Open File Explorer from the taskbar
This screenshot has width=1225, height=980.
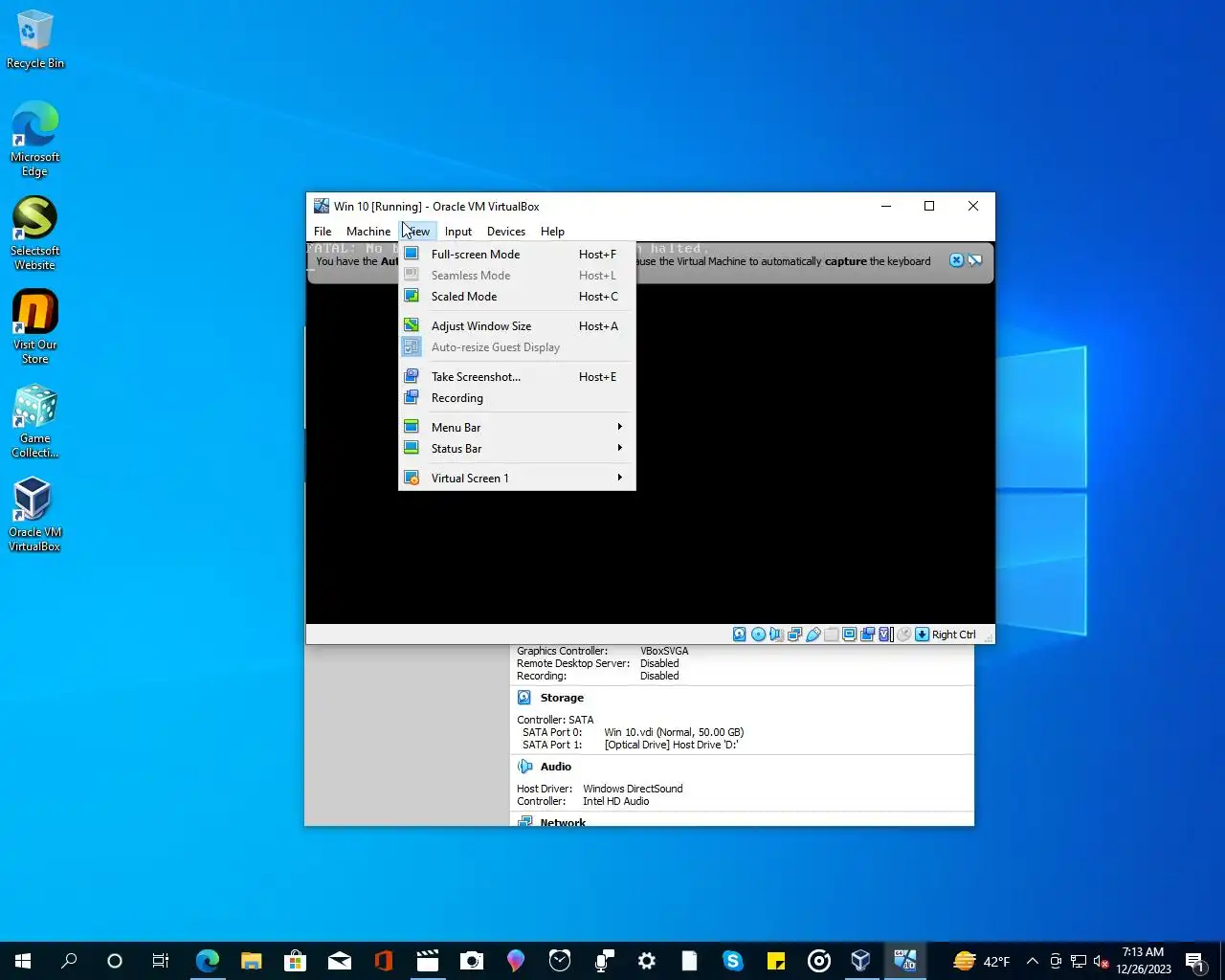251,961
